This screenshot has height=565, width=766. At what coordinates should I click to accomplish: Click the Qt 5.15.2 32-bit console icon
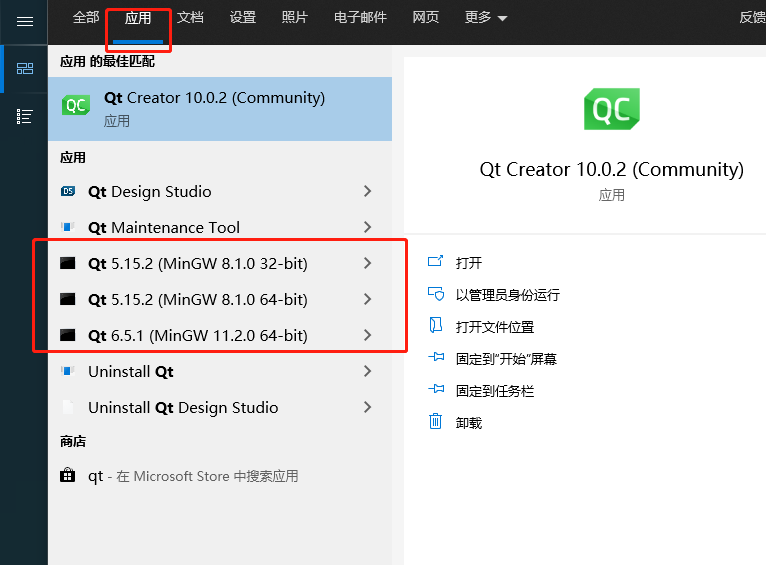[67, 263]
